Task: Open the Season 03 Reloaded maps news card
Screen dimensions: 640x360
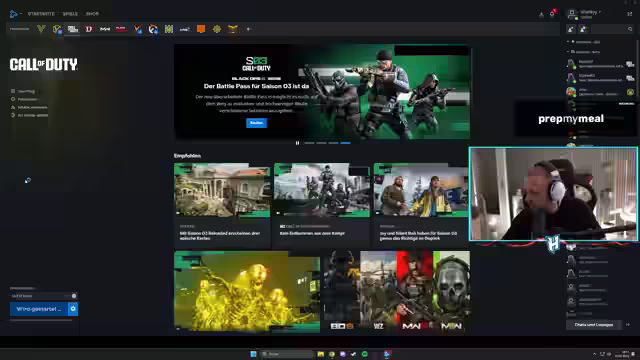Action: (222, 205)
